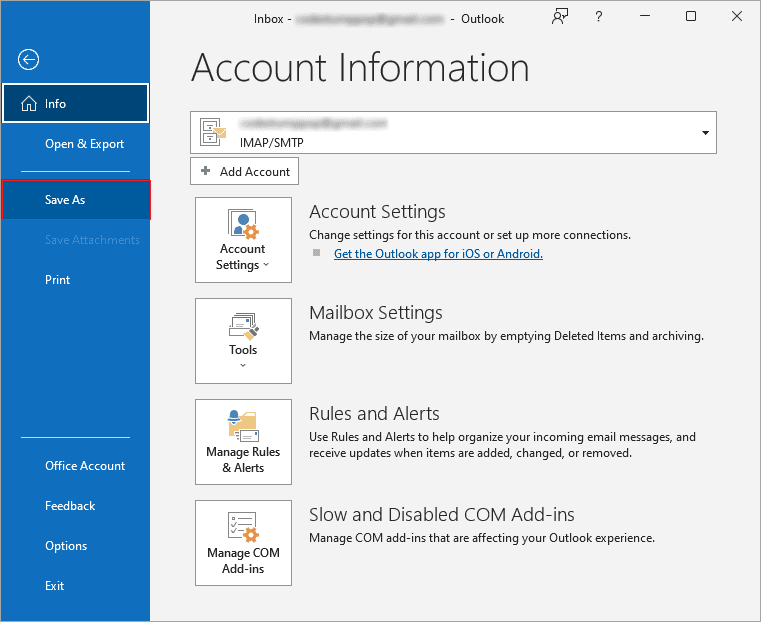Click Manage COM Add-ins button
This screenshot has height=622, width=761.
tap(243, 543)
